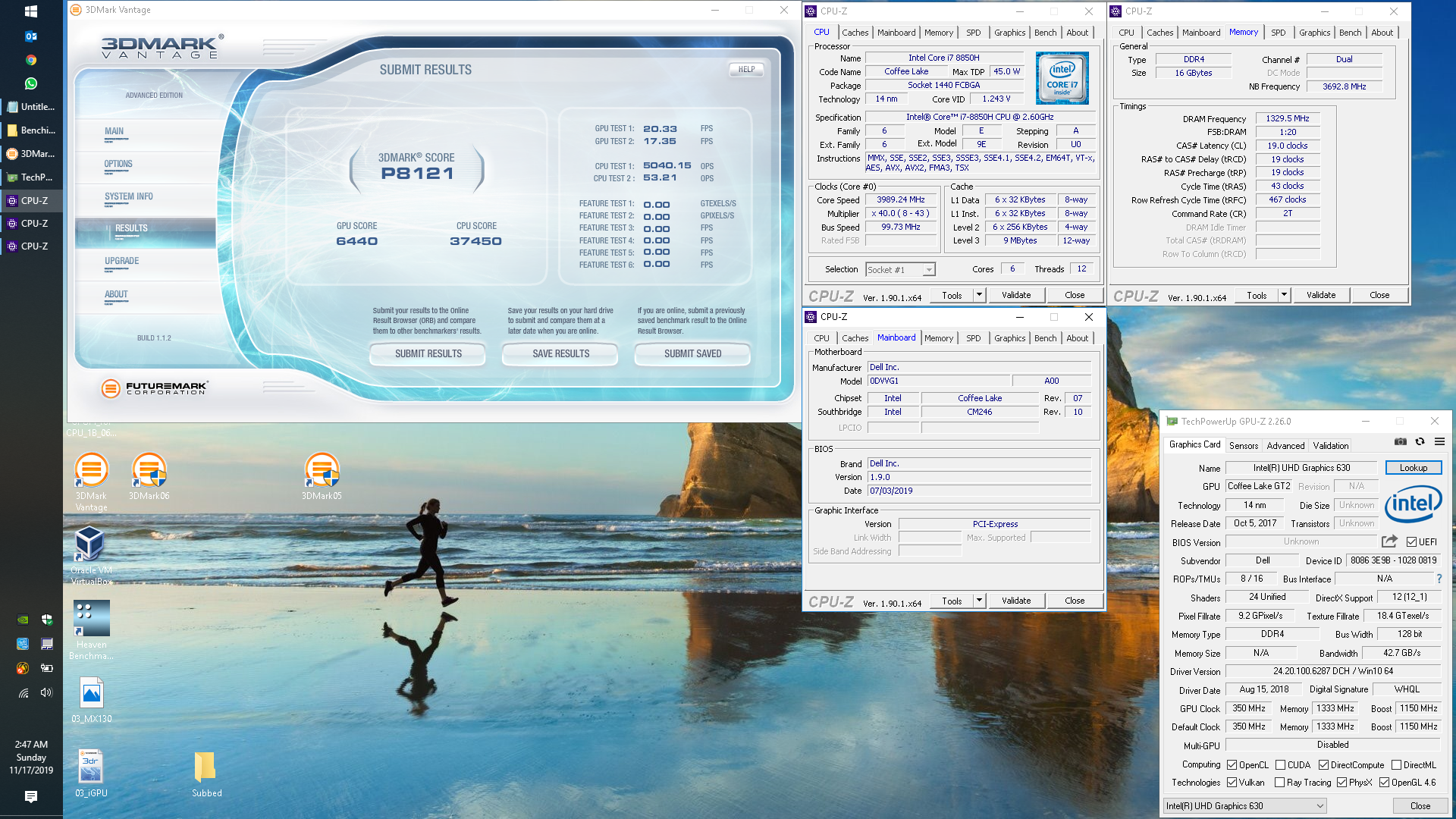Open Caches tab in CPU-Z CPU window
The width and height of the screenshot is (1456, 819).
(x=855, y=33)
